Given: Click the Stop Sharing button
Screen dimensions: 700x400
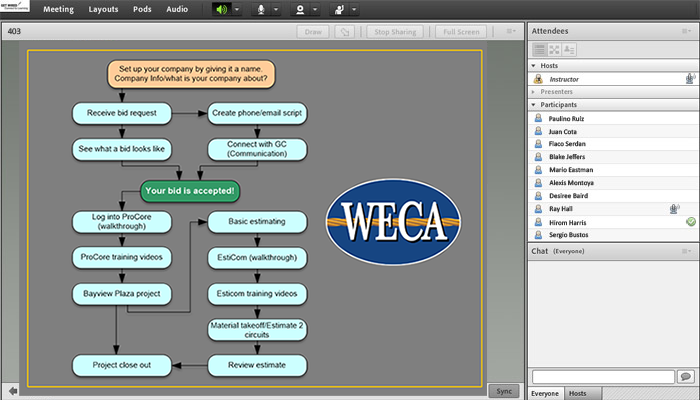Looking at the screenshot, I should (x=396, y=32).
